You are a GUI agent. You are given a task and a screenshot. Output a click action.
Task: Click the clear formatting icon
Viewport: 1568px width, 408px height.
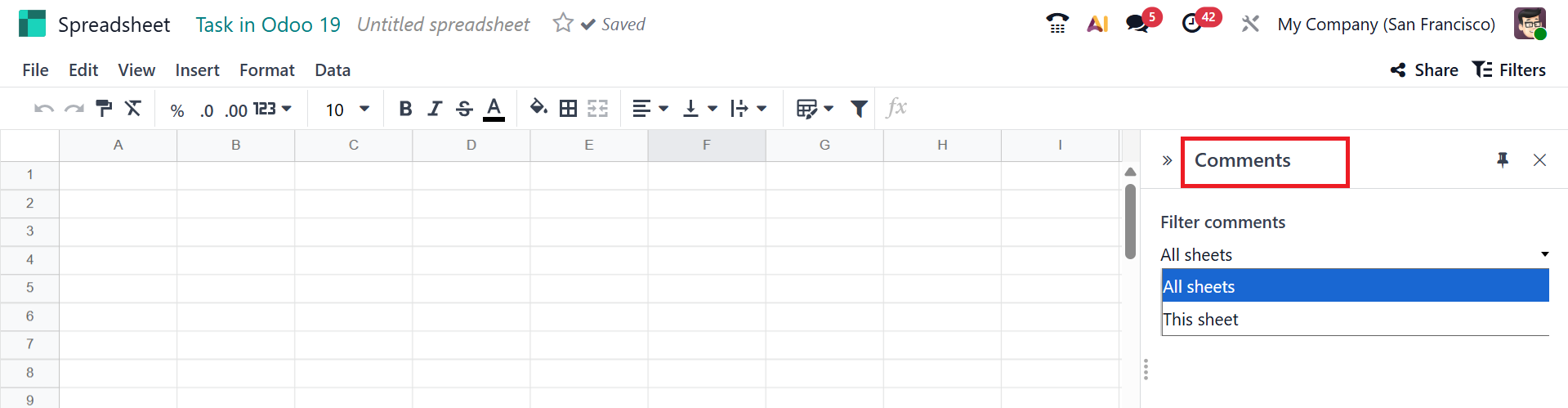tap(133, 108)
